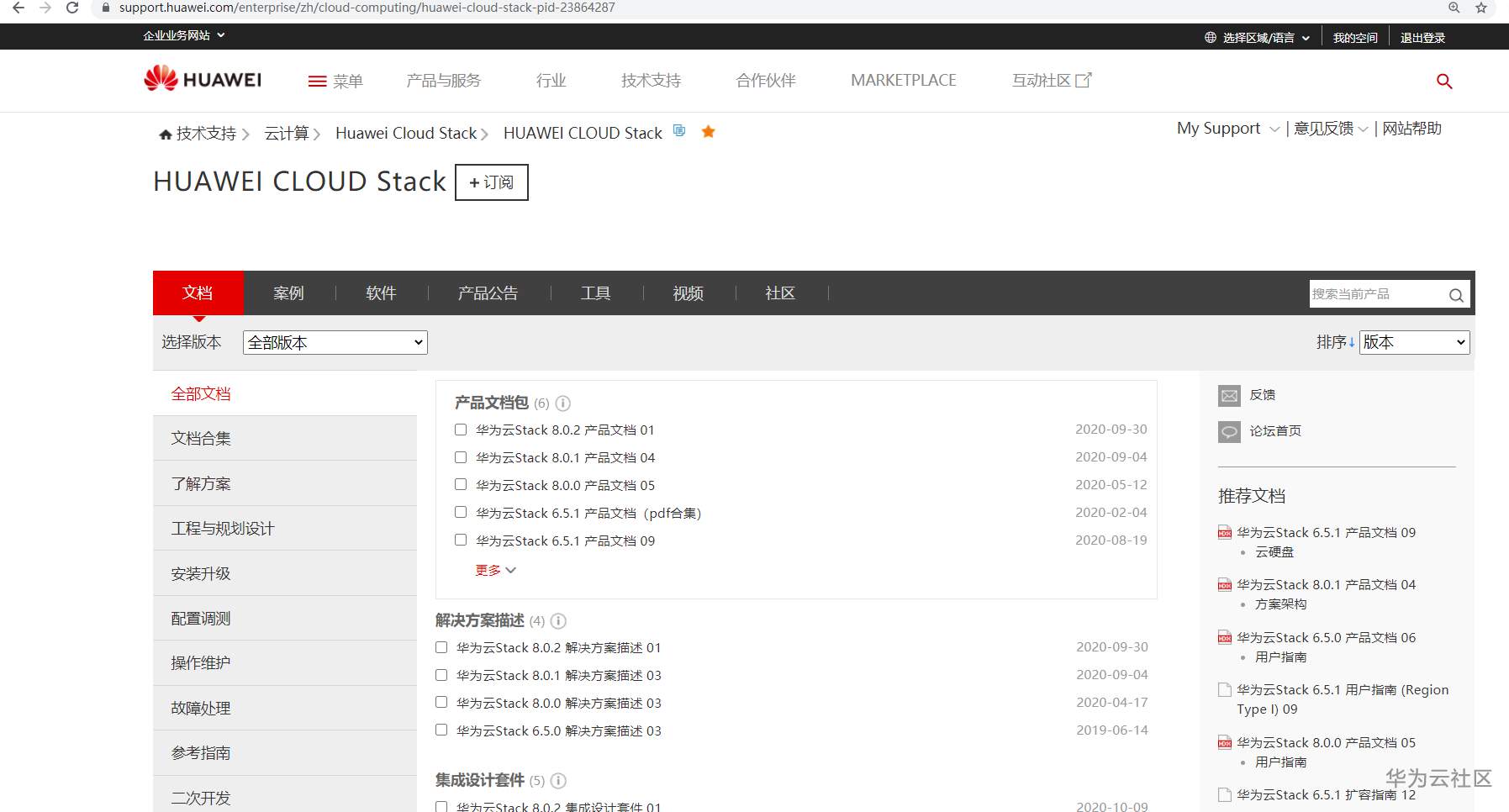Click the 网站帮助 link
This screenshot has width=1509, height=812.
point(1412,129)
